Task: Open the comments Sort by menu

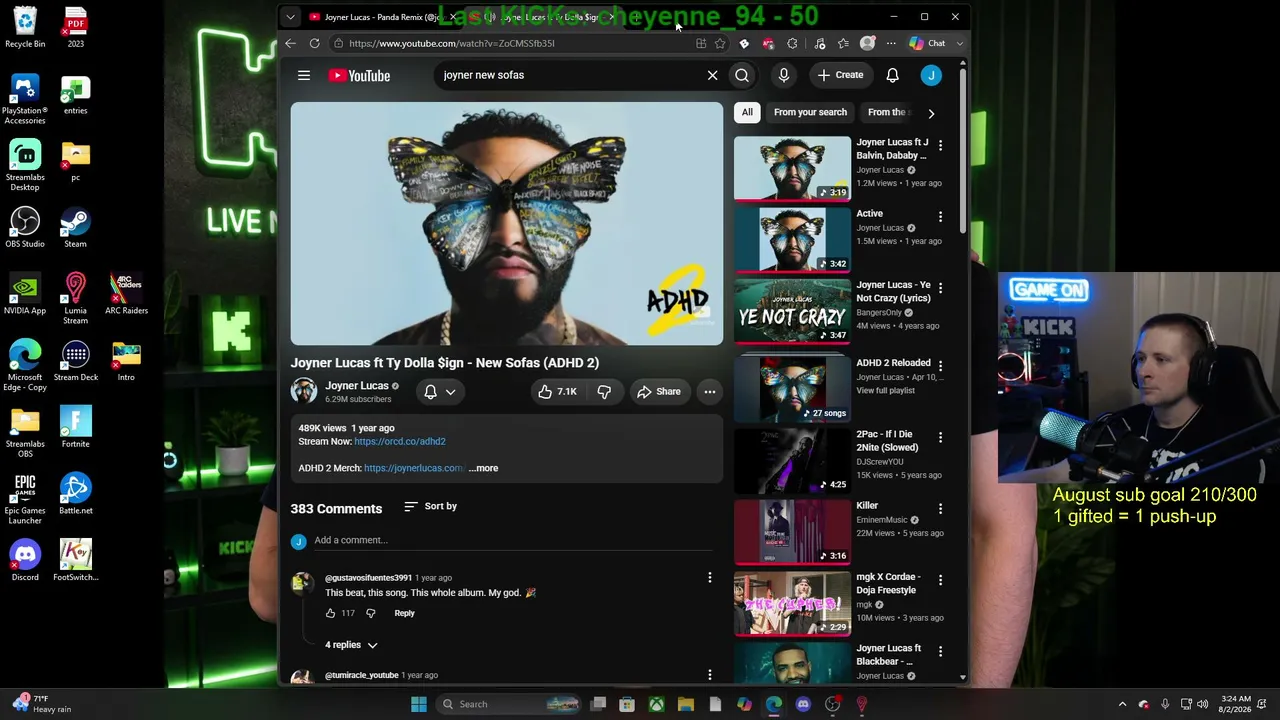Action: pos(430,506)
